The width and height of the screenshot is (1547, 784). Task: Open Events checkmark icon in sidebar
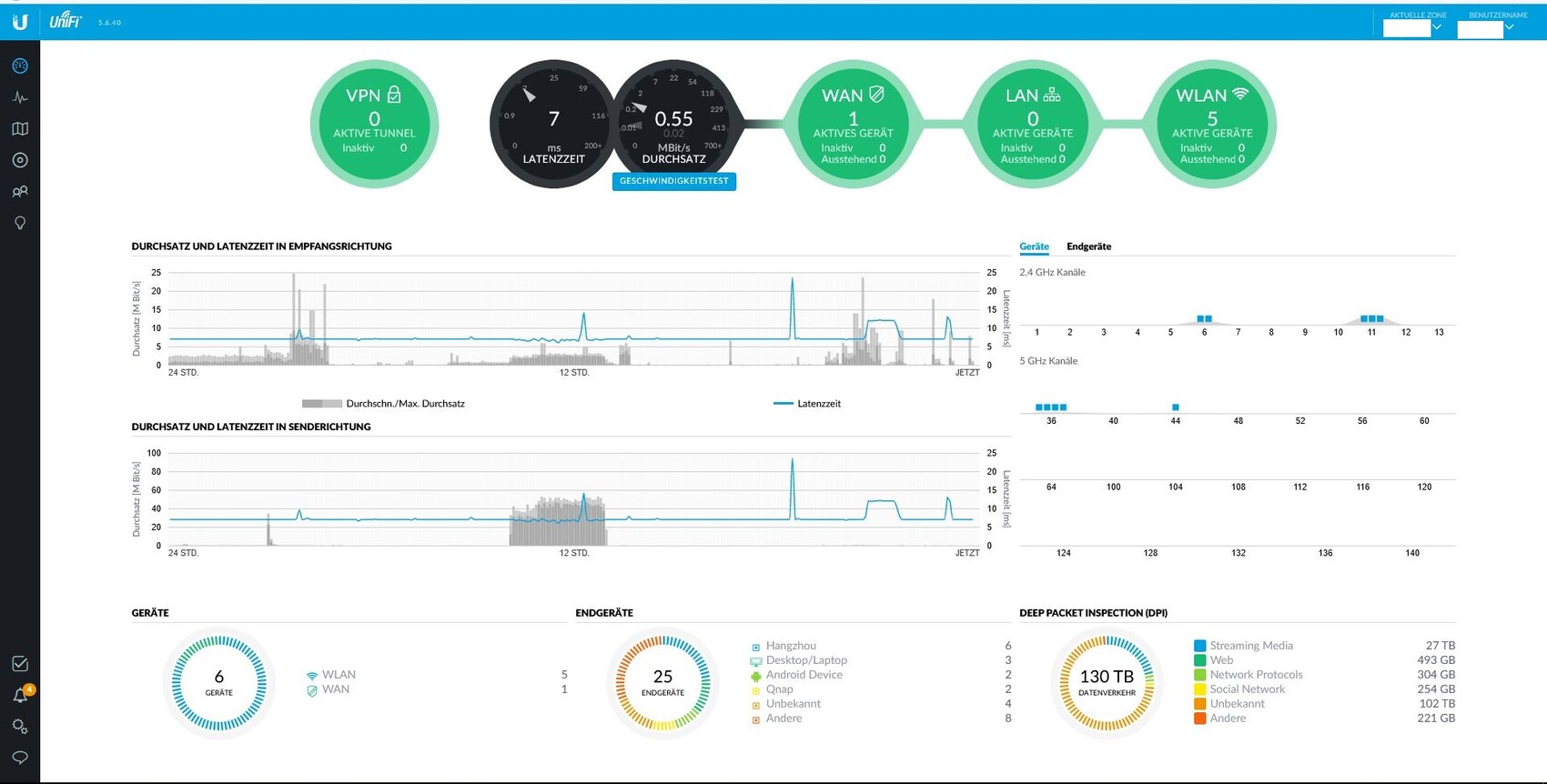tap(20, 664)
